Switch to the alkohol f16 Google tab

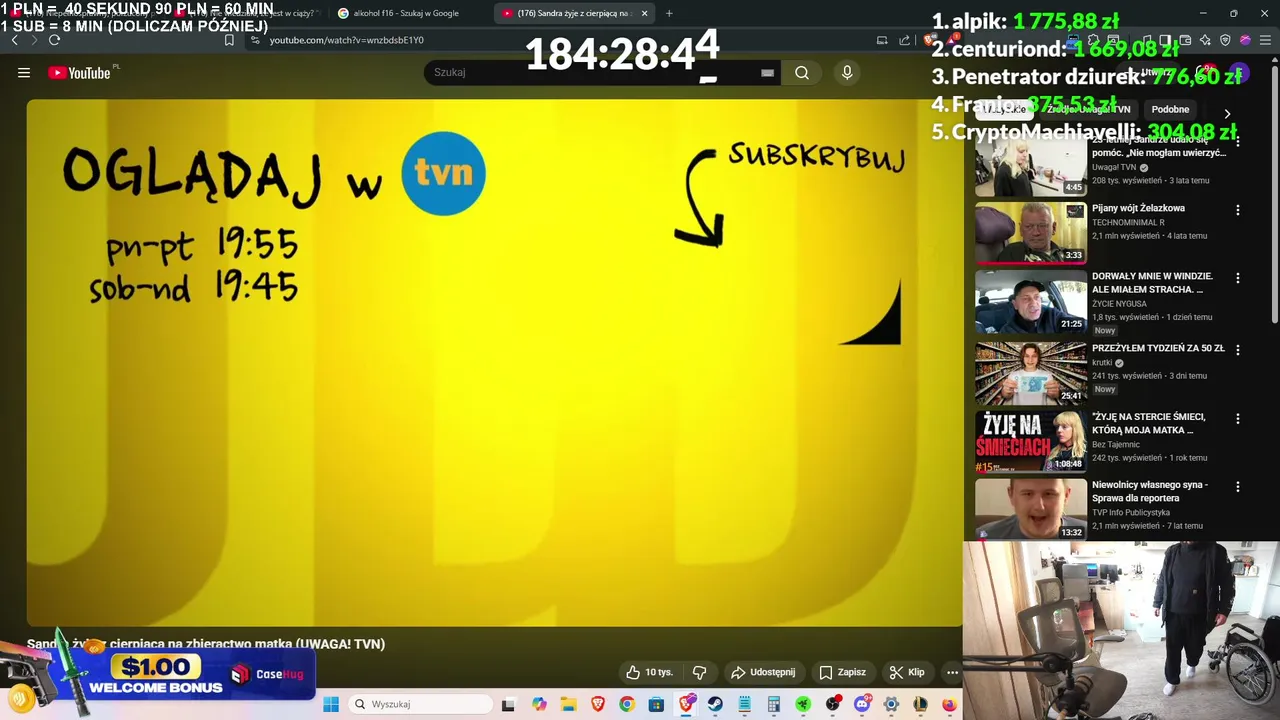[406, 13]
